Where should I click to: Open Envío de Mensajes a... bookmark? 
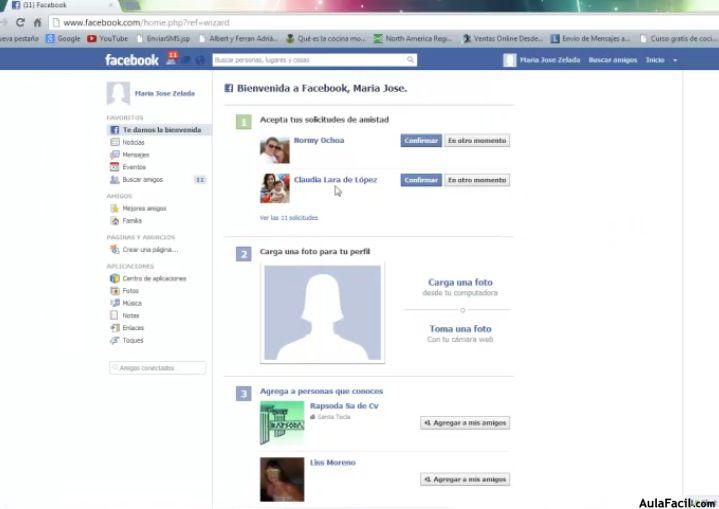coord(590,39)
